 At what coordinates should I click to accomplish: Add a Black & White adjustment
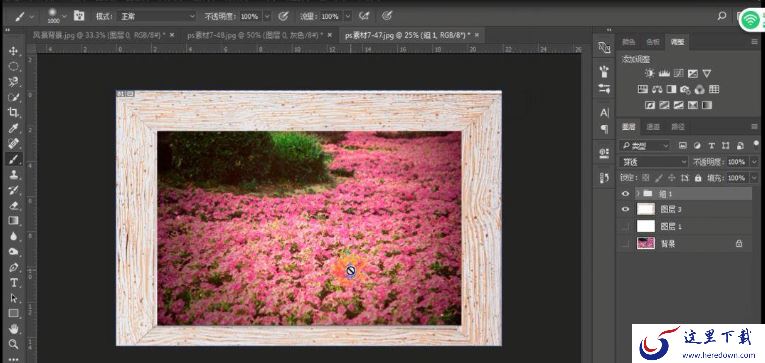pyautogui.click(x=671, y=89)
